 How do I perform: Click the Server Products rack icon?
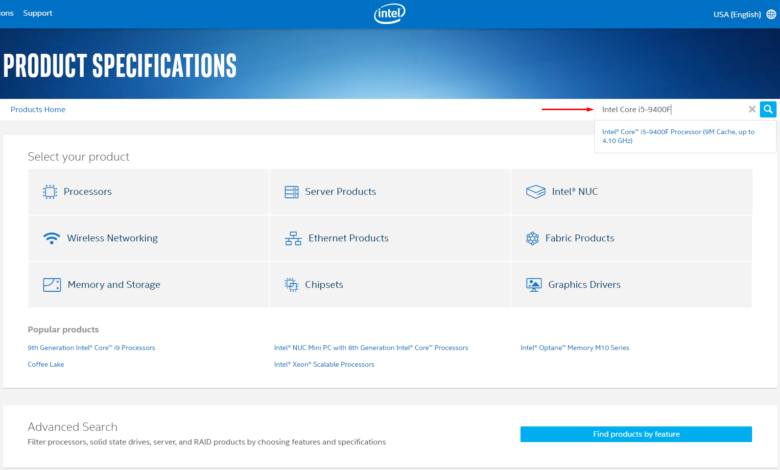[x=292, y=191]
